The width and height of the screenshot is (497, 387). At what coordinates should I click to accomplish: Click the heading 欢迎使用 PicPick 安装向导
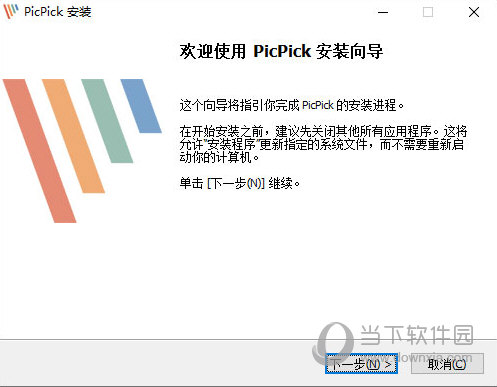click(x=281, y=51)
